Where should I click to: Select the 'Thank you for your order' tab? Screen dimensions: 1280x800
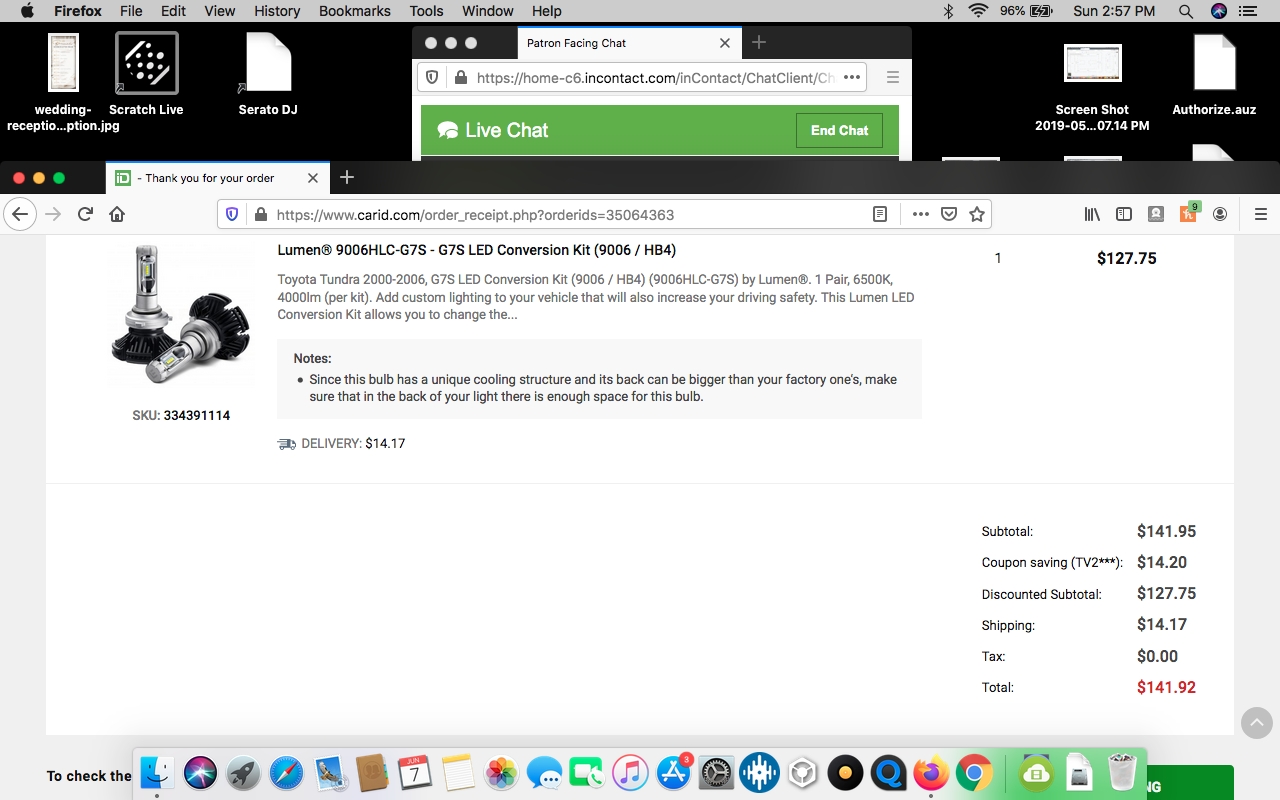(x=218, y=178)
